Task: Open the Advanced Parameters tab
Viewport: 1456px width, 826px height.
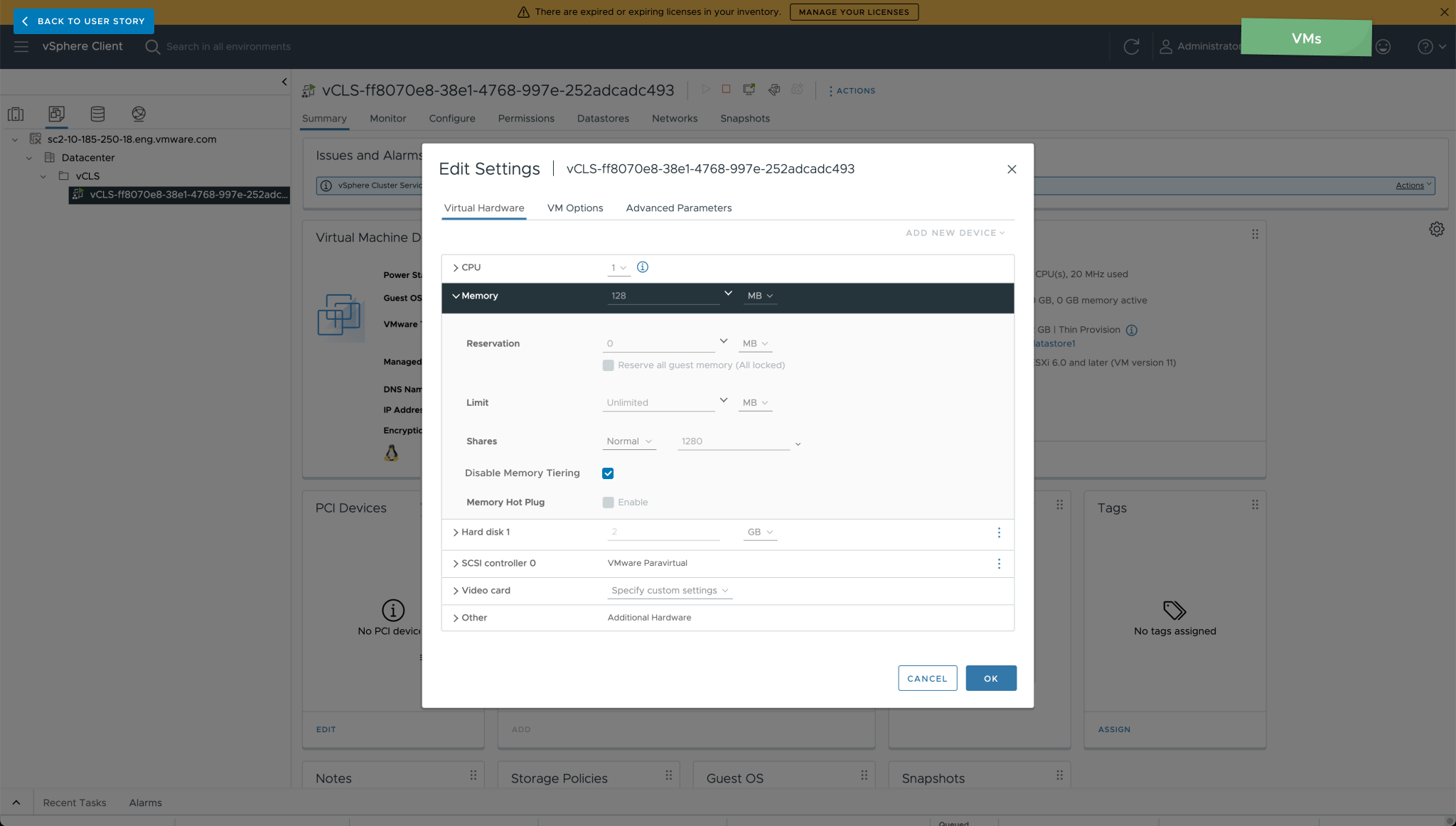Action: click(x=678, y=208)
